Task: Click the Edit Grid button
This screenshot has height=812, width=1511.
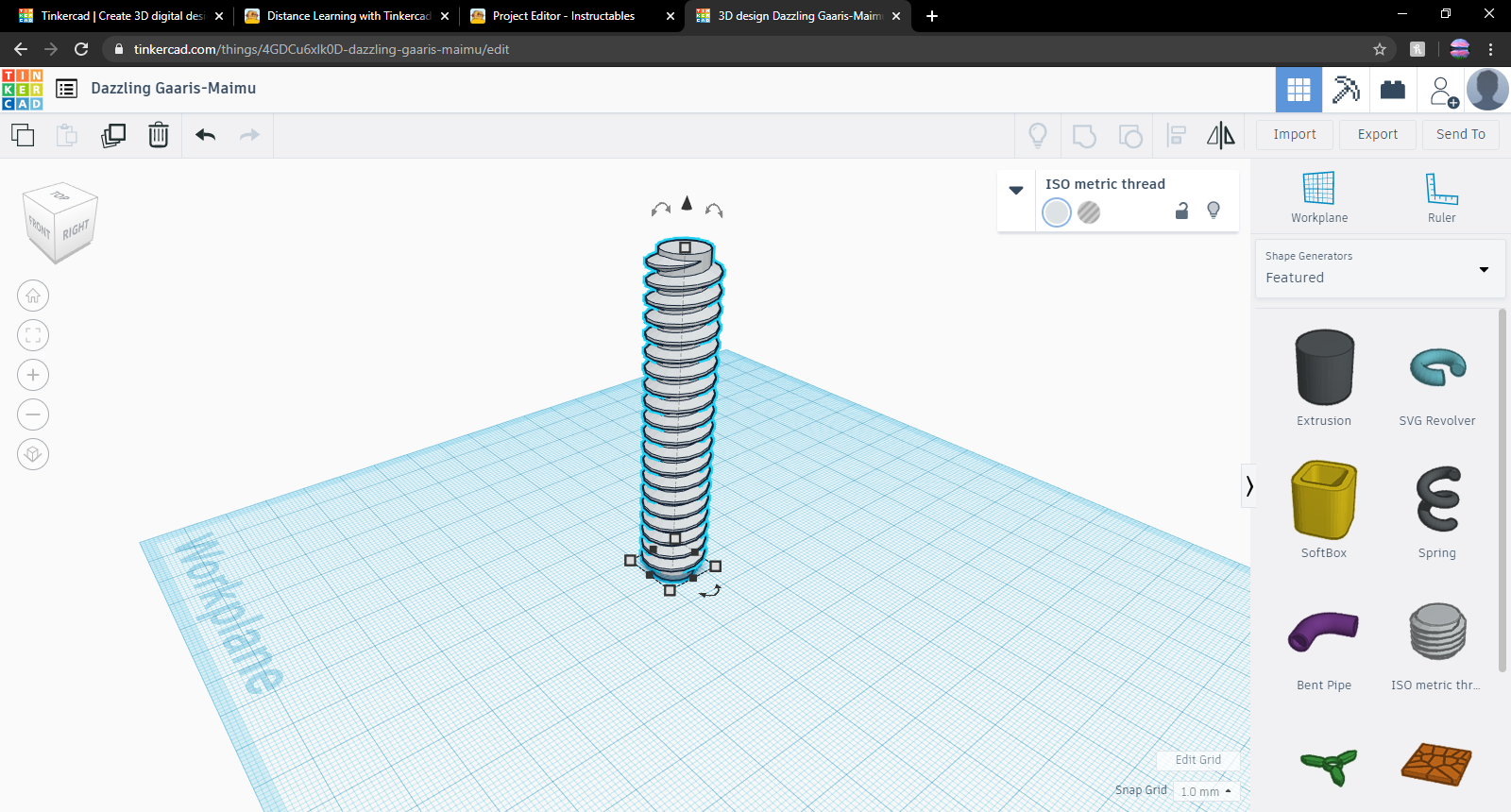Action: coord(1197,760)
